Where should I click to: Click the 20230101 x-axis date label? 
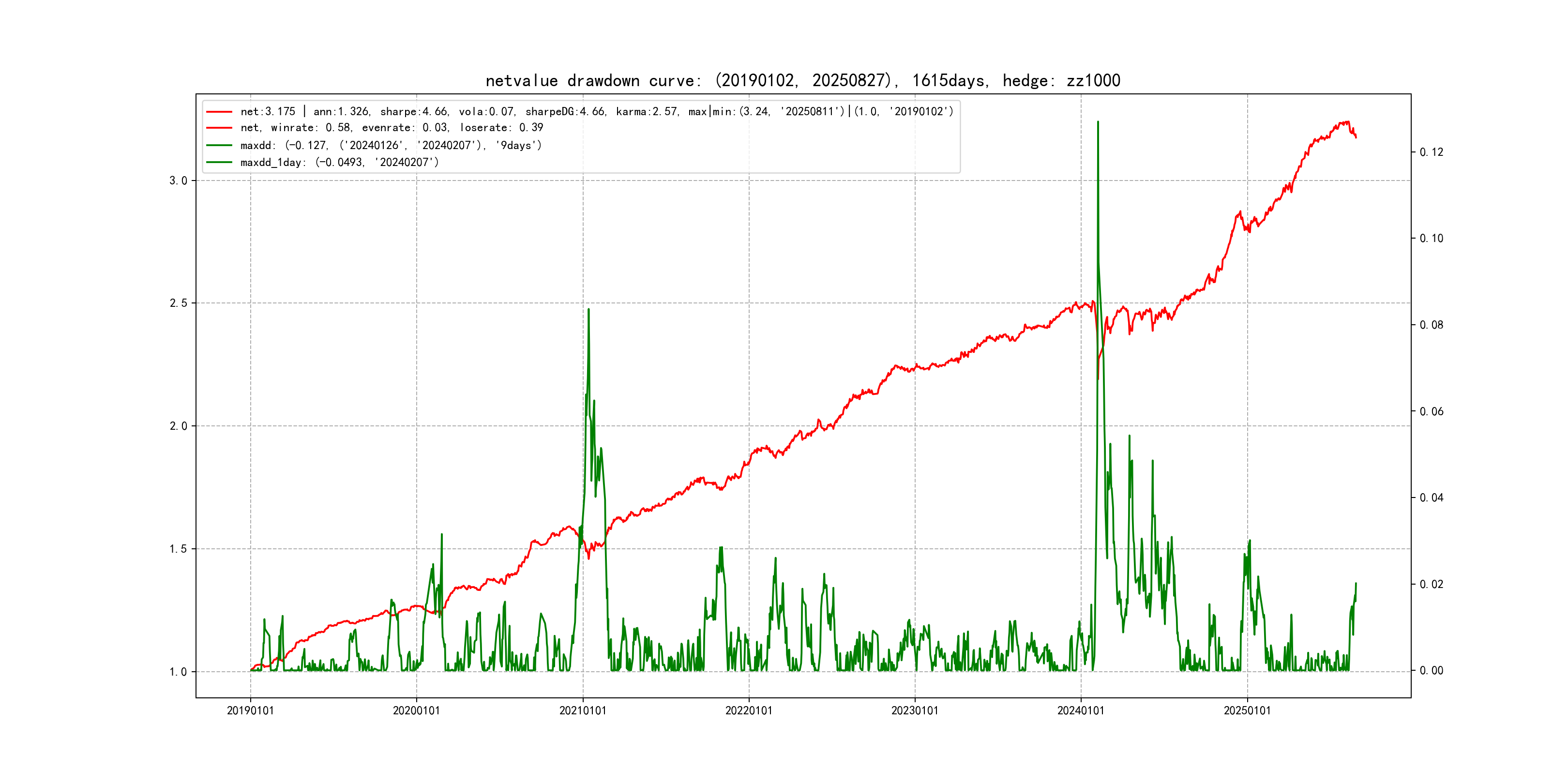point(915,711)
